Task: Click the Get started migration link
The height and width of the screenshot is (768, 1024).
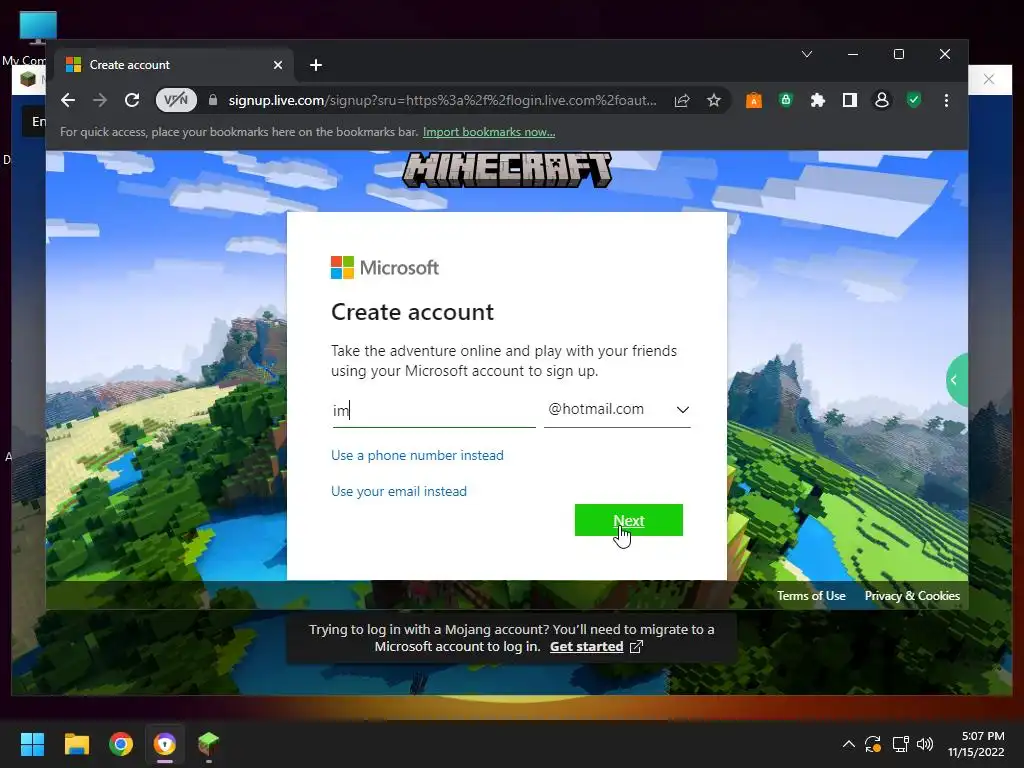Action: coord(586,647)
